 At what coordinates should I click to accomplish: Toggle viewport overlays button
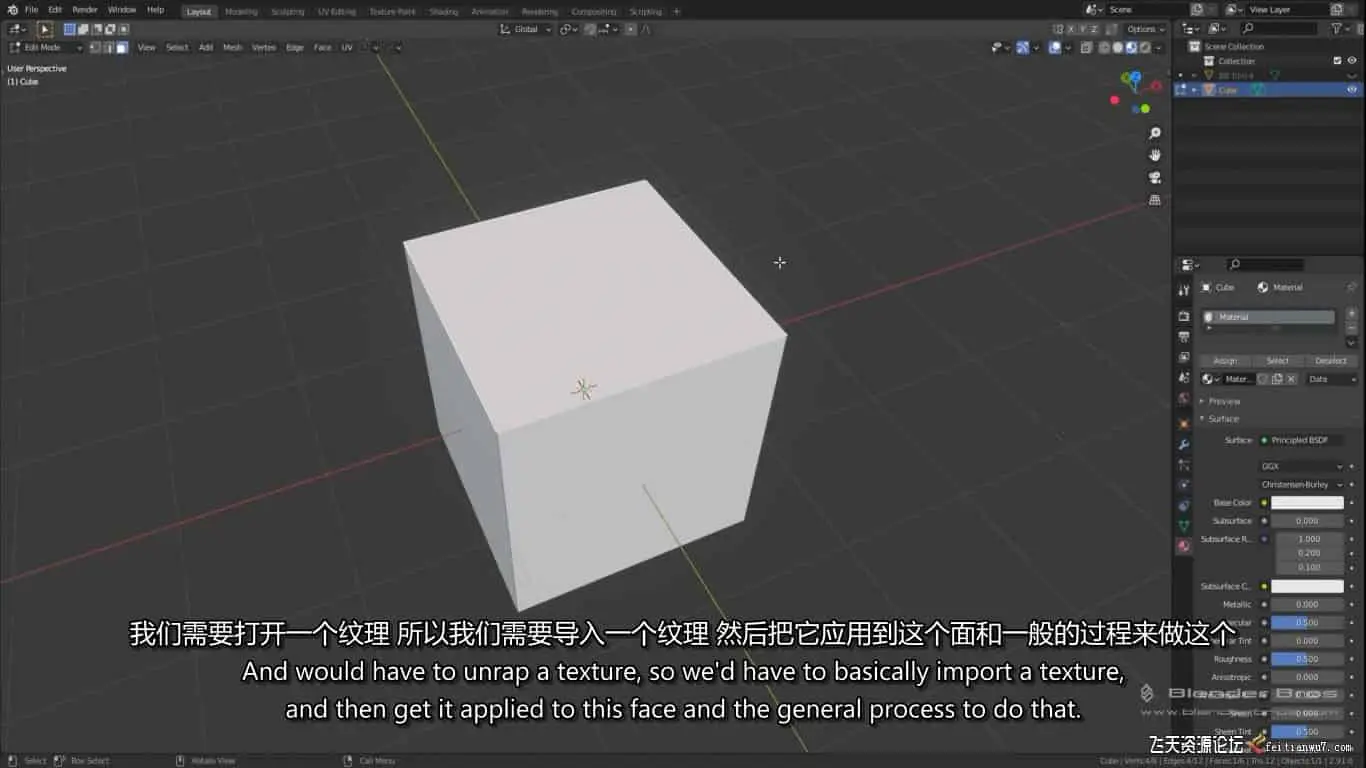point(1055,47)
